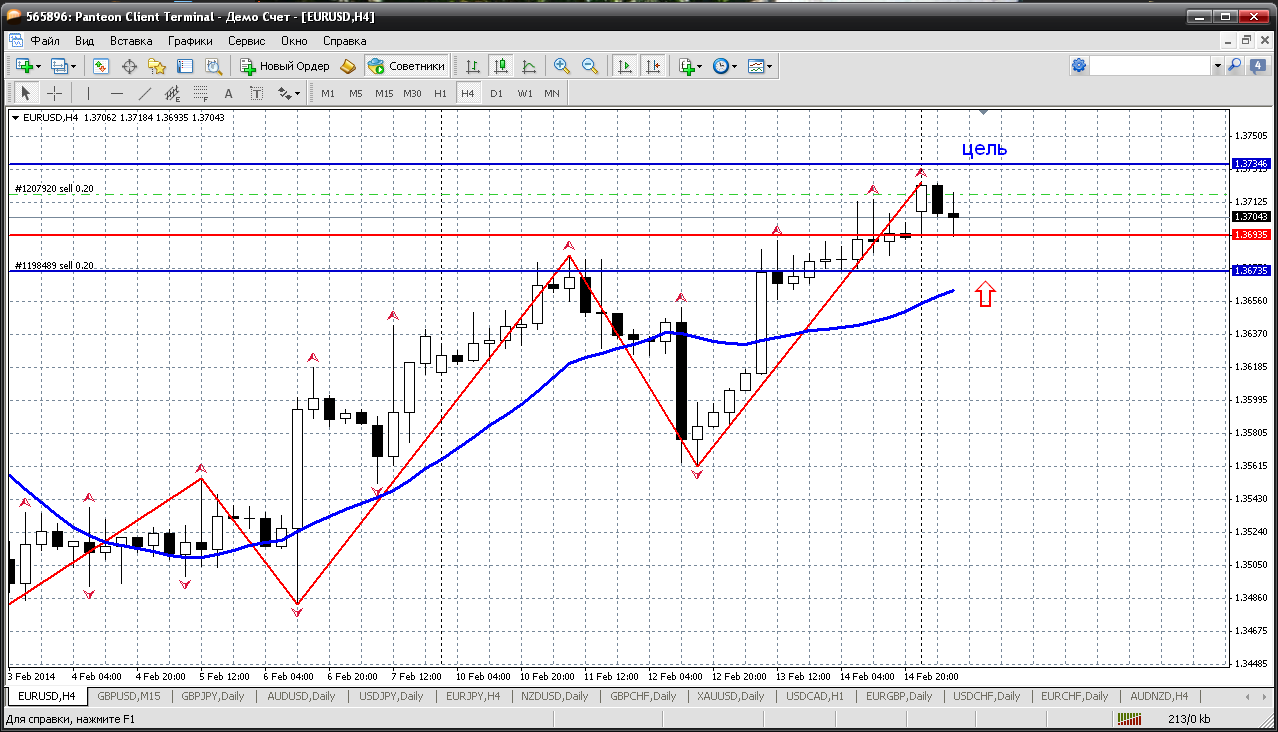Switch chart to candlesticks type
1278x732 pixels.
click(x=501, y=66)
